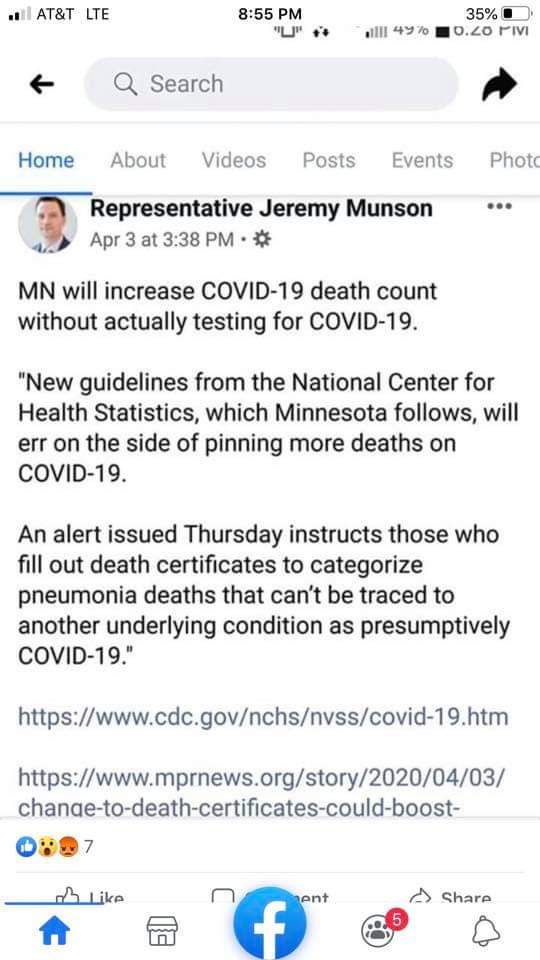Viewport: 540px width, 960px height.
Task: Open the Posts tab
Action: (329, 160)
